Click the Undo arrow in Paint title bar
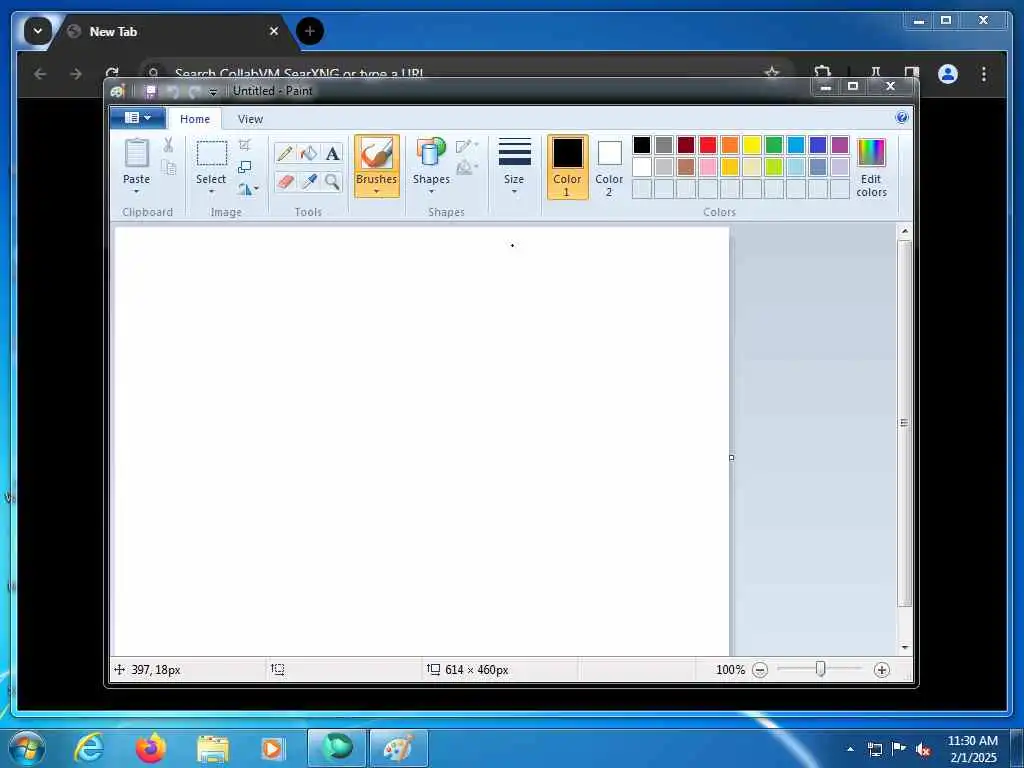 (173, 91)
